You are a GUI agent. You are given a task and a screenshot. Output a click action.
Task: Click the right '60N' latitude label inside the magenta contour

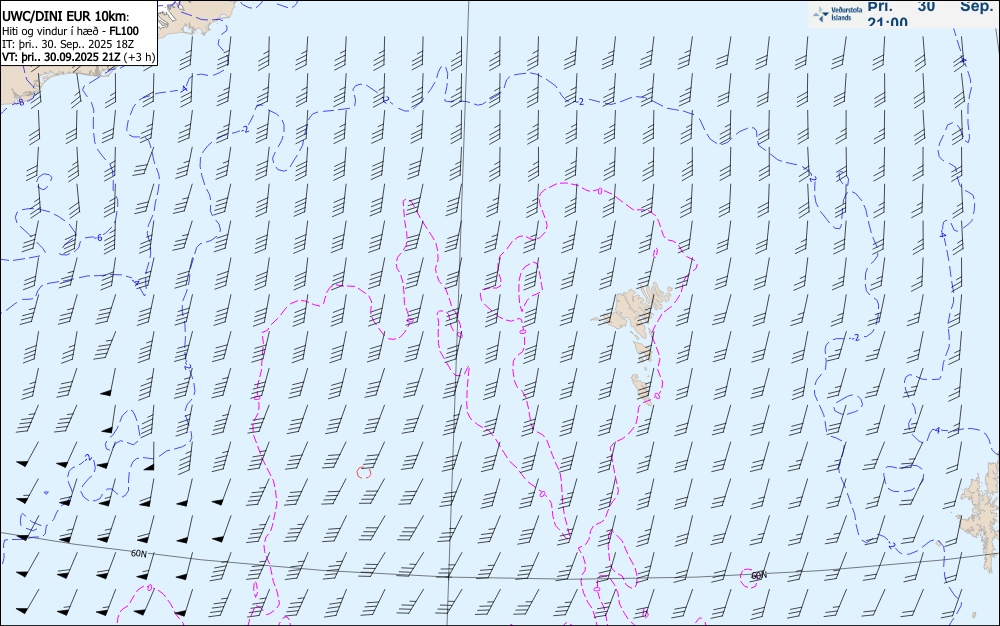[x=758, y=576]
